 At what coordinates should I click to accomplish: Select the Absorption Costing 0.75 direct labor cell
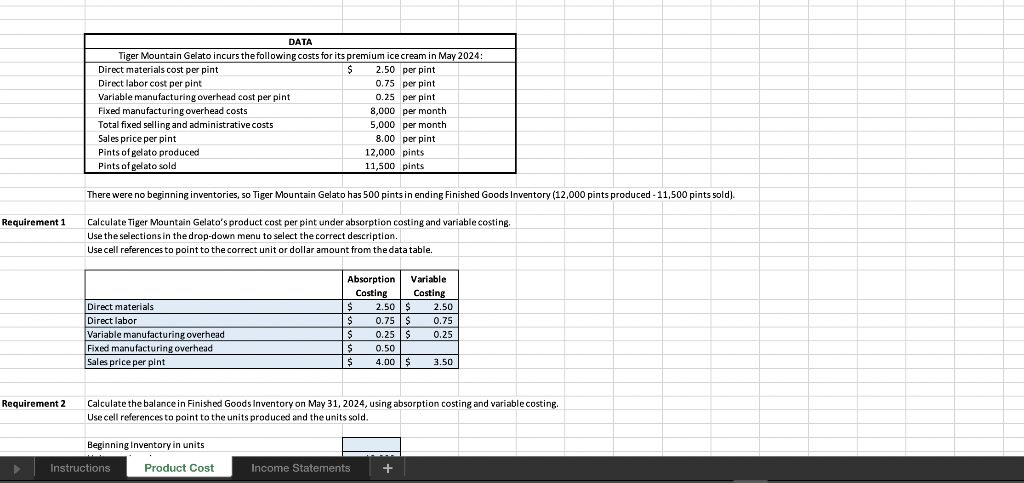pyautogui.click(x=372, y=320)
